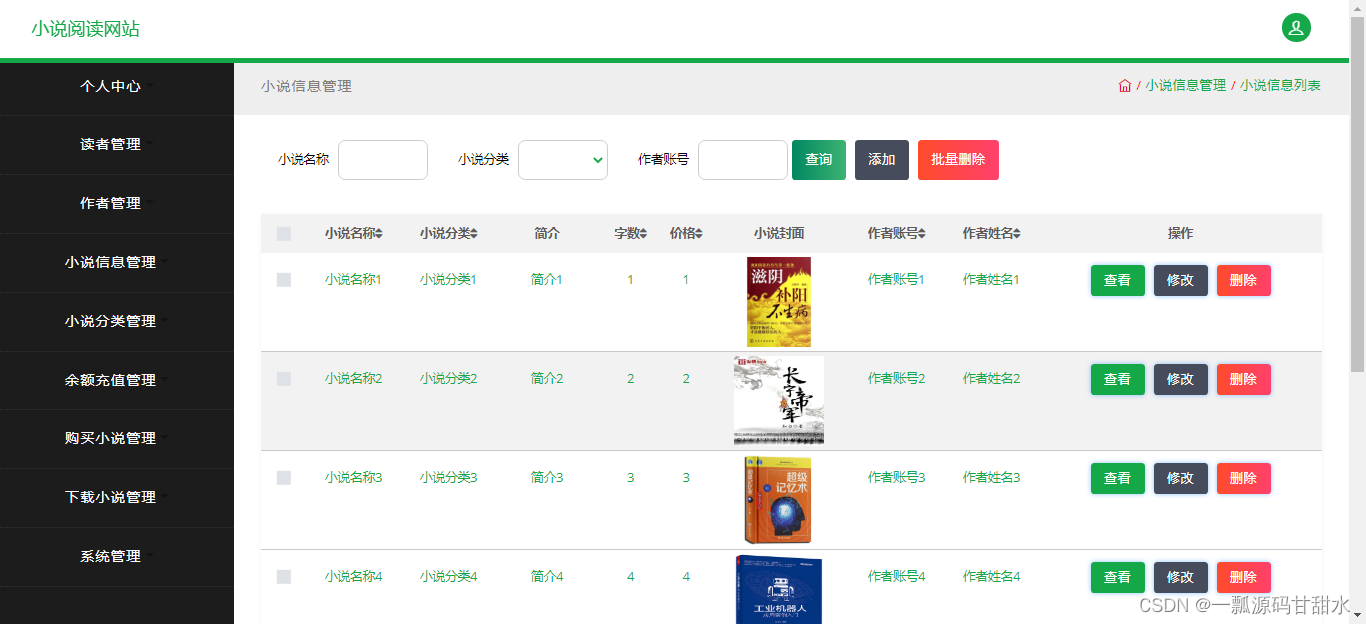Edit 小说名称1 with 修改 button
This screenshot has width=1366, height=624.
(x=1180, y=280)
